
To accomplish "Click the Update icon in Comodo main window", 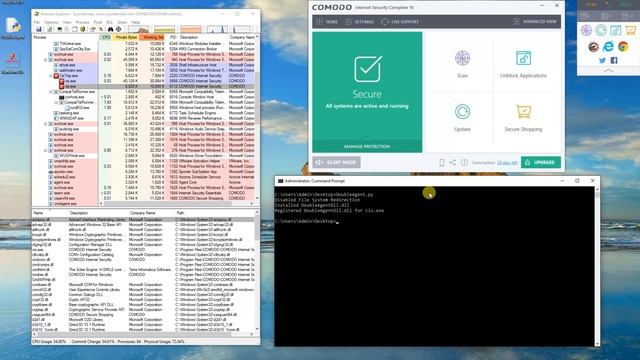I will click(x=462, y=111).
